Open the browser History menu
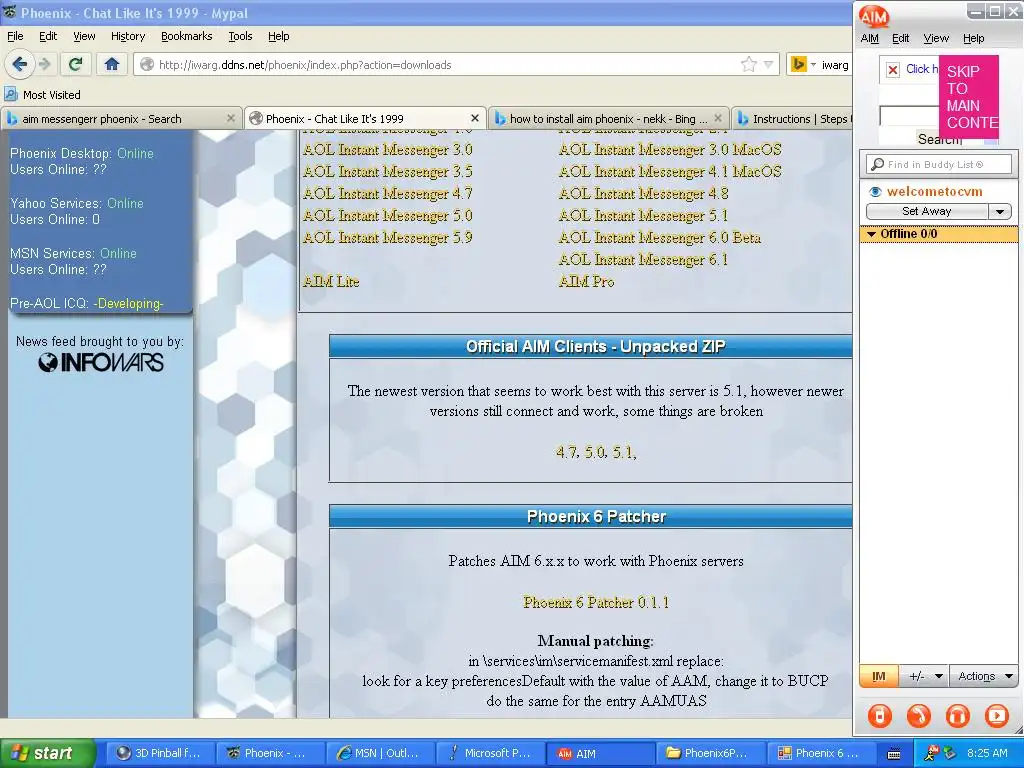This screenshot has width=1024, height=768. click(127, 36)
